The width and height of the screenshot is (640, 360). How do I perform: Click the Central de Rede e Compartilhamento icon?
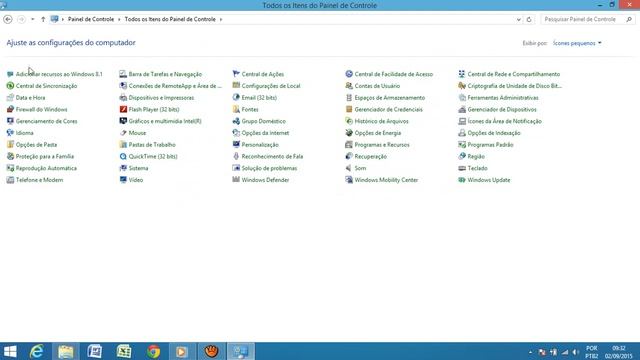click(462, 74)
